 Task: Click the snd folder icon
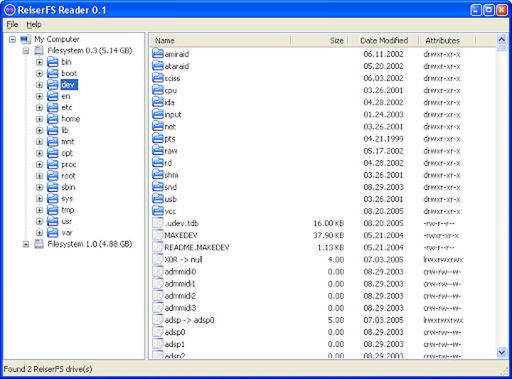[x=158, y=187]
